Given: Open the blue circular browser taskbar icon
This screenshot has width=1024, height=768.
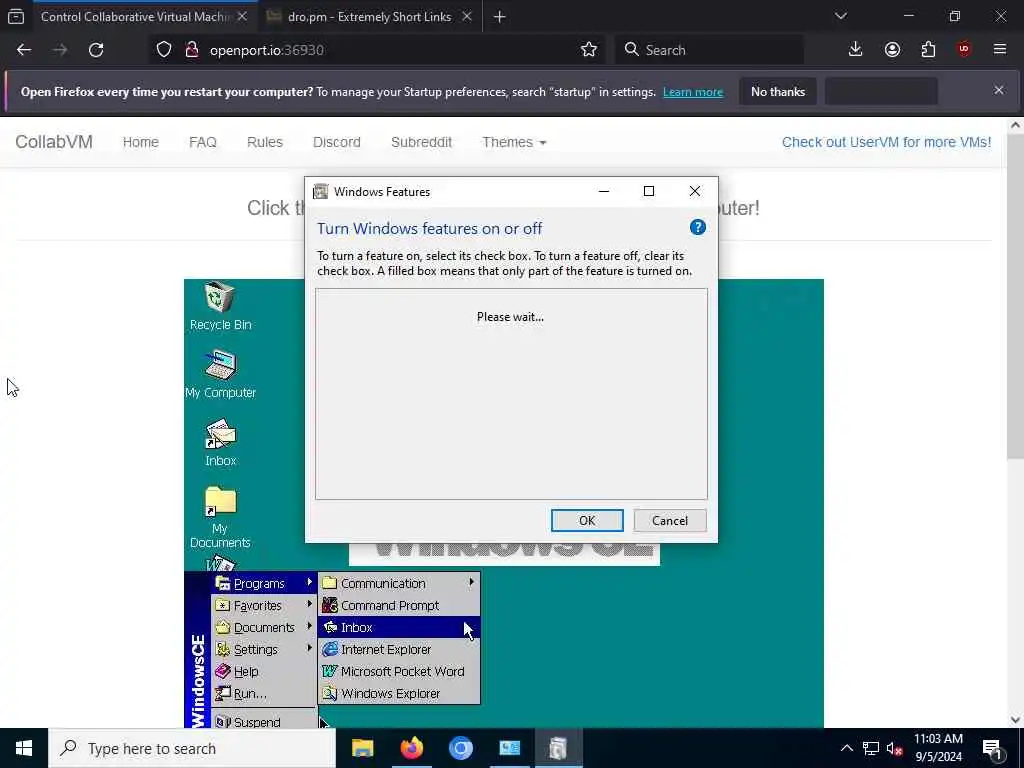Looking at the screenshot, I should pos(460,748).
